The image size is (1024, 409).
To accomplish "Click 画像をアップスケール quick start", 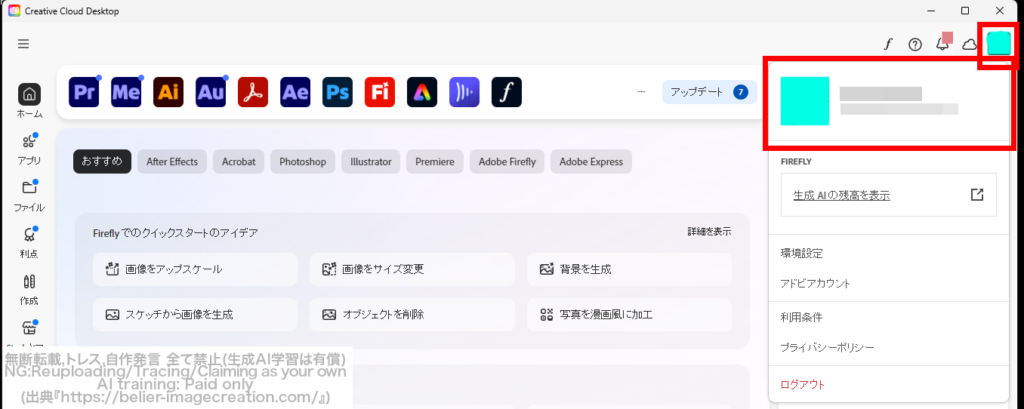I will (195, 269).
